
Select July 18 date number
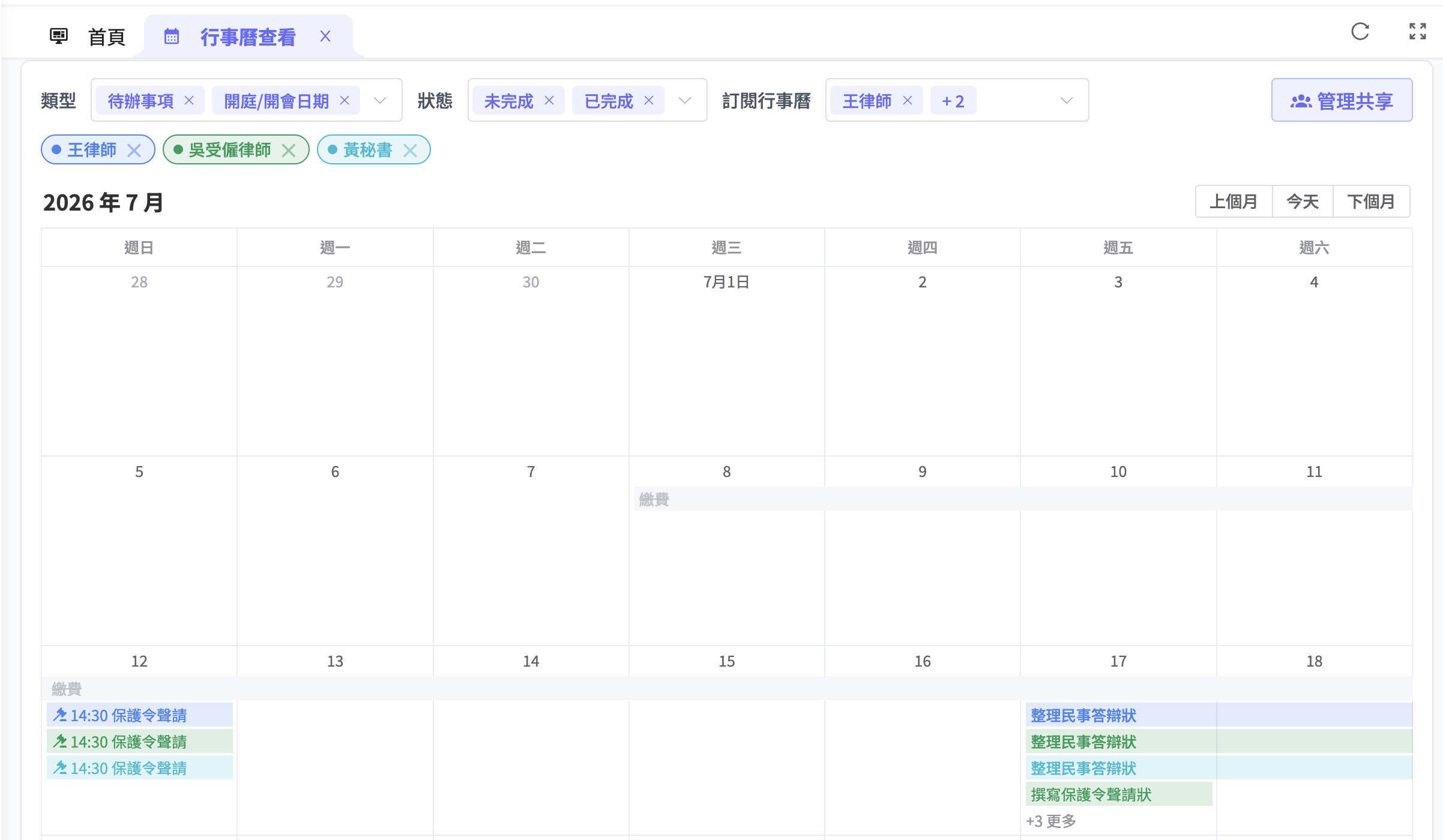pos(1314,661)
